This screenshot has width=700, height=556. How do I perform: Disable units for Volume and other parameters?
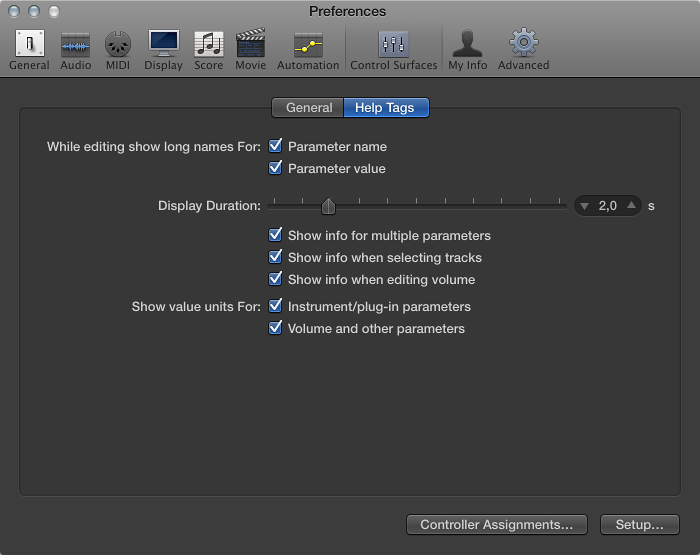pos(275,328)
